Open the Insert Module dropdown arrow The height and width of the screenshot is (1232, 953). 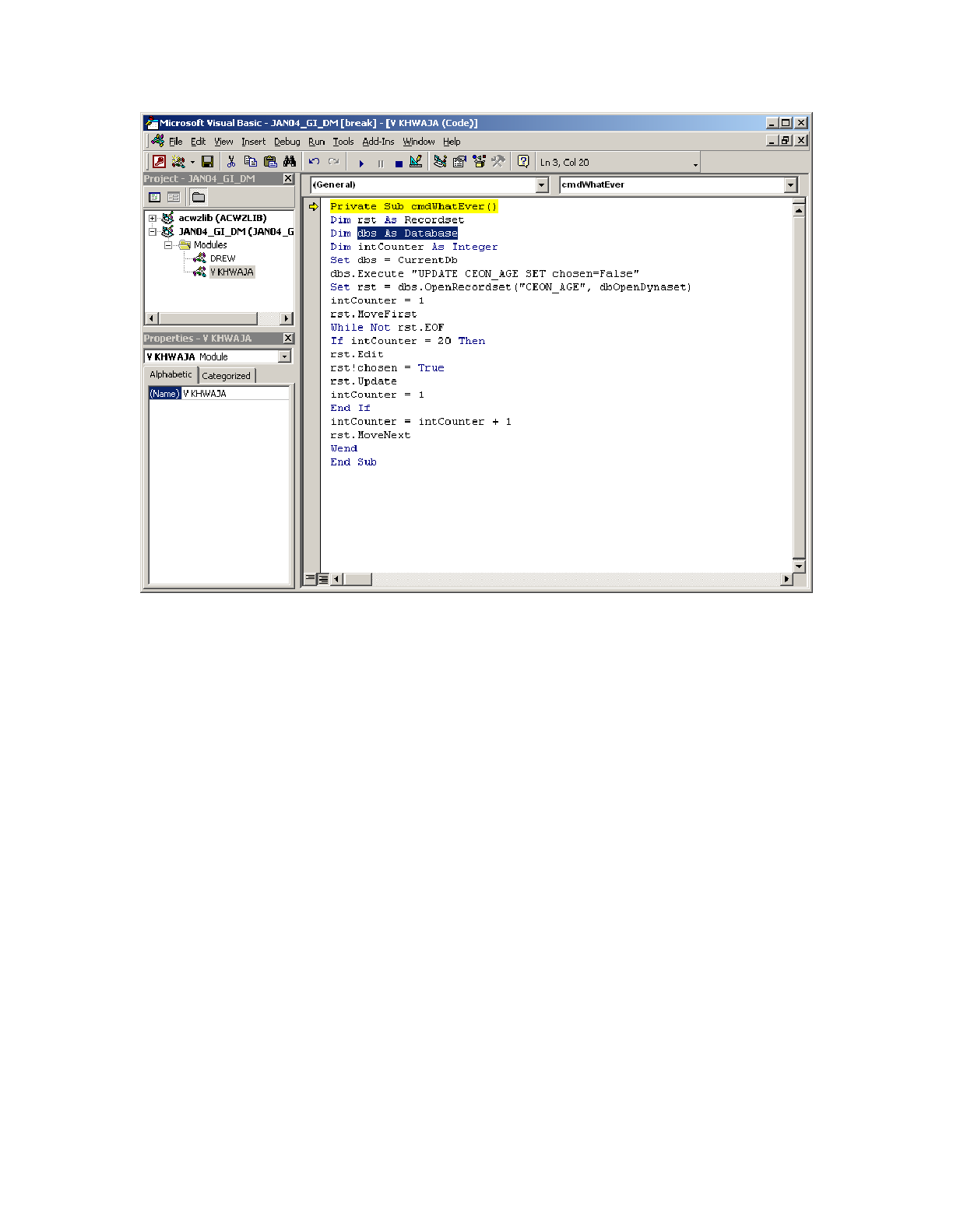tap(192, 163)
